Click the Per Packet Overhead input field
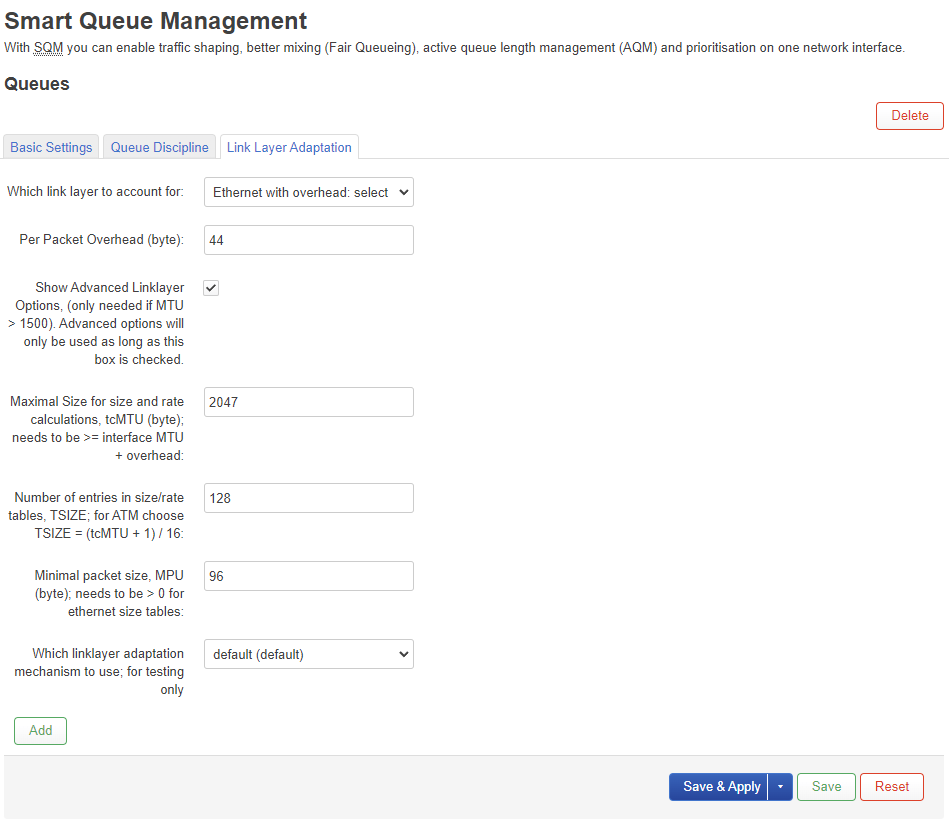950x826 pixels. point(308,240)
